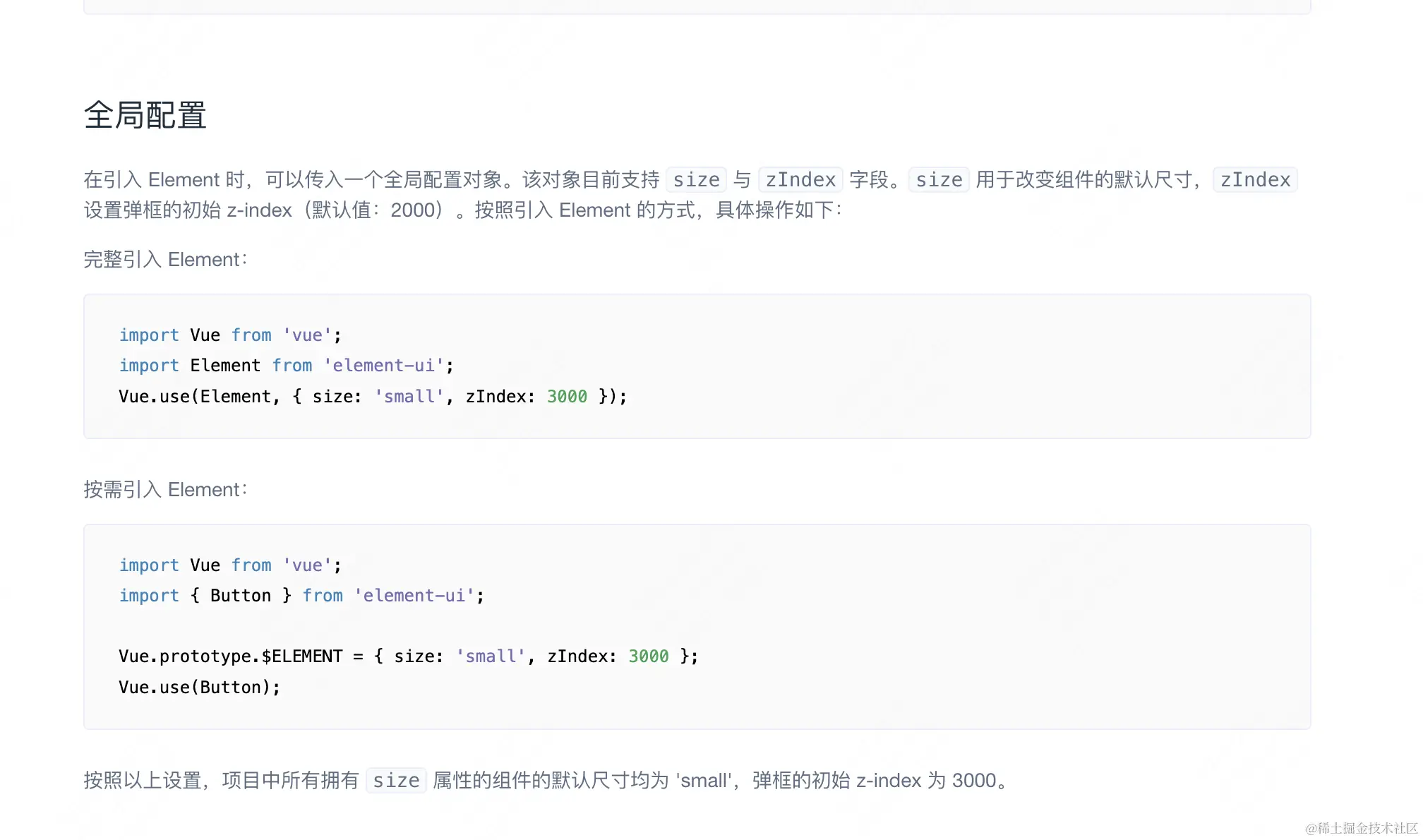Click the import Element from 'element-ui' line
Viewport: 1423px width, 840px height.
286,366
